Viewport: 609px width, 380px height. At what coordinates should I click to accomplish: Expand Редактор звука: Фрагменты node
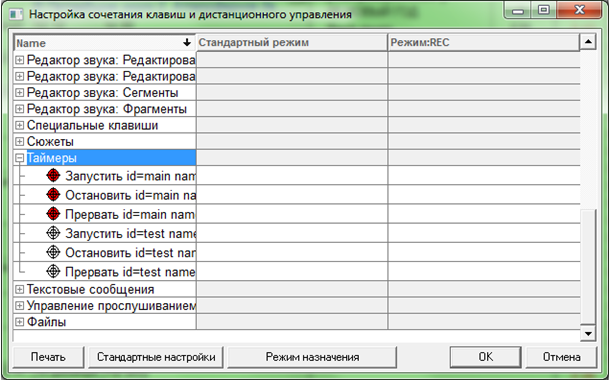point(19,109)
